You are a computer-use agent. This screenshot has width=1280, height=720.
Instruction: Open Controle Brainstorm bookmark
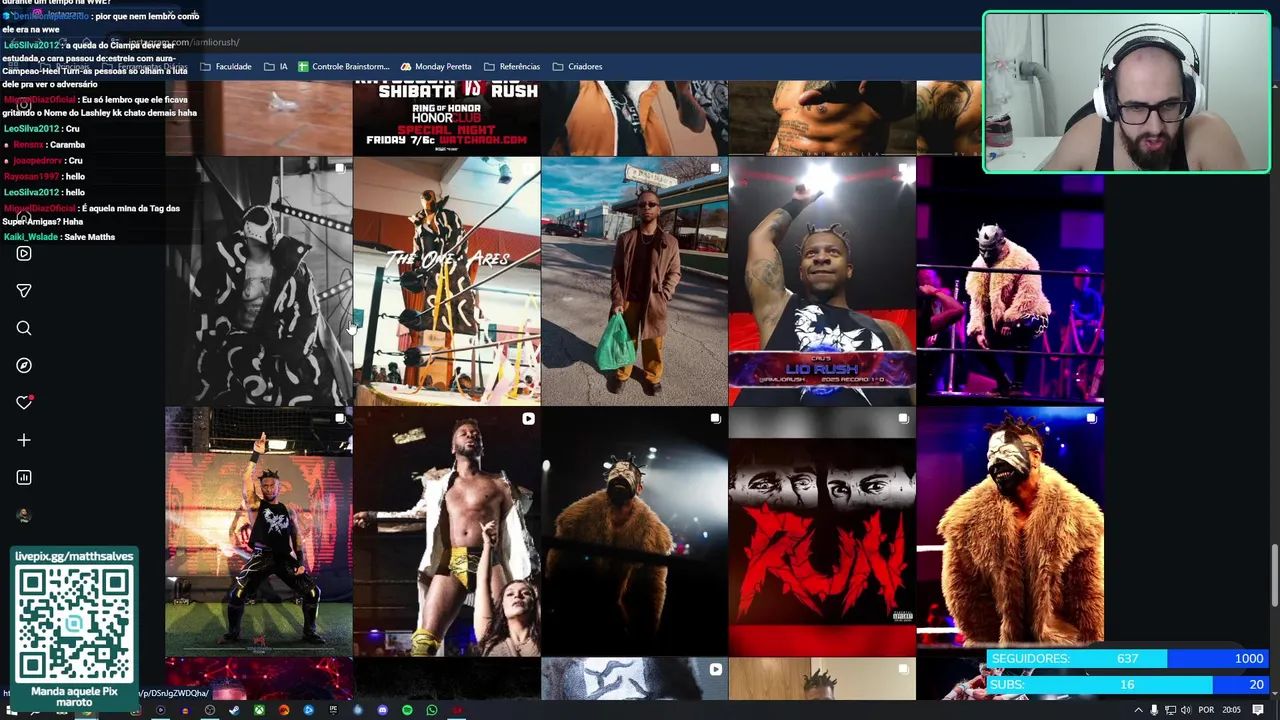click(x=343, y=67)
